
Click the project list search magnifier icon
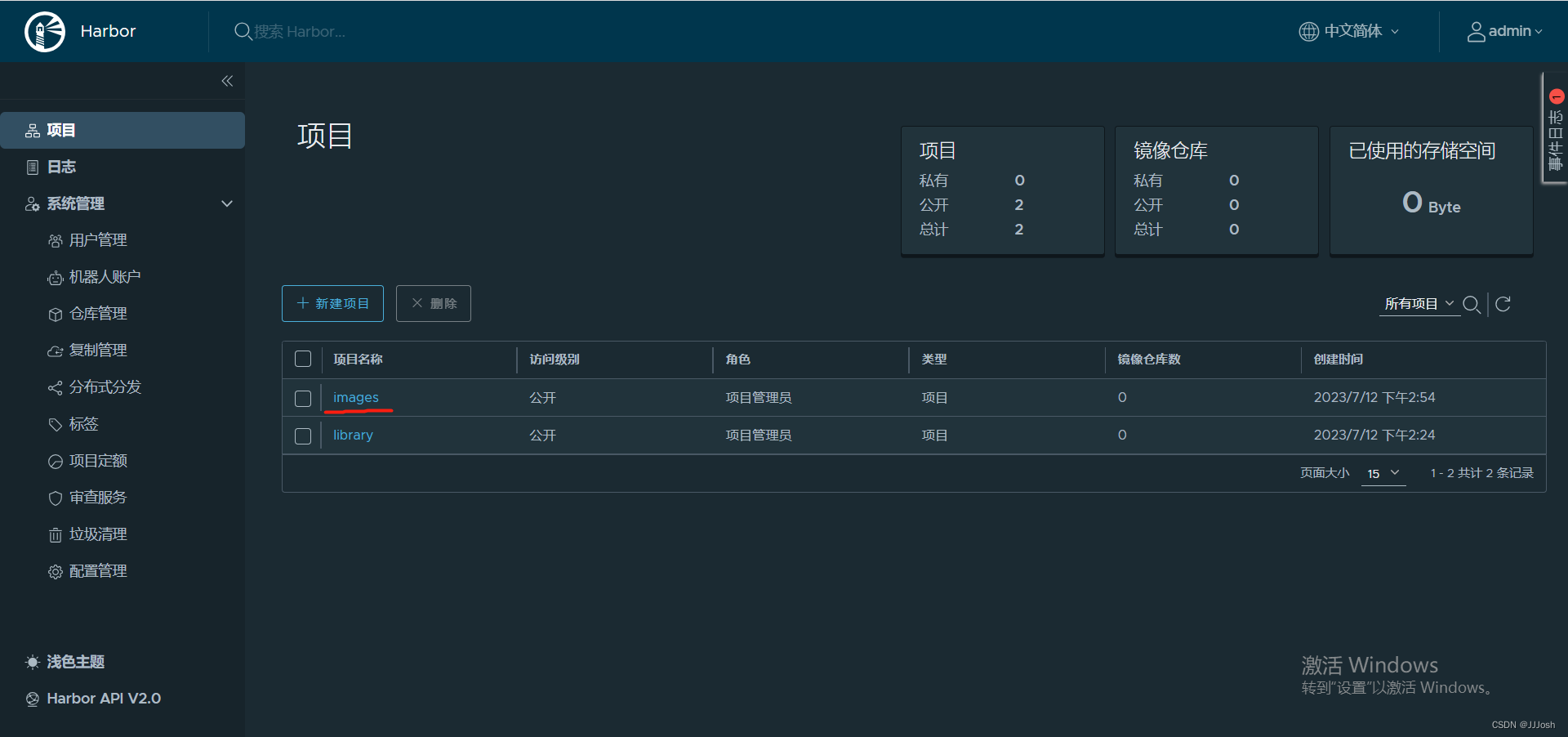(1472, 305)
